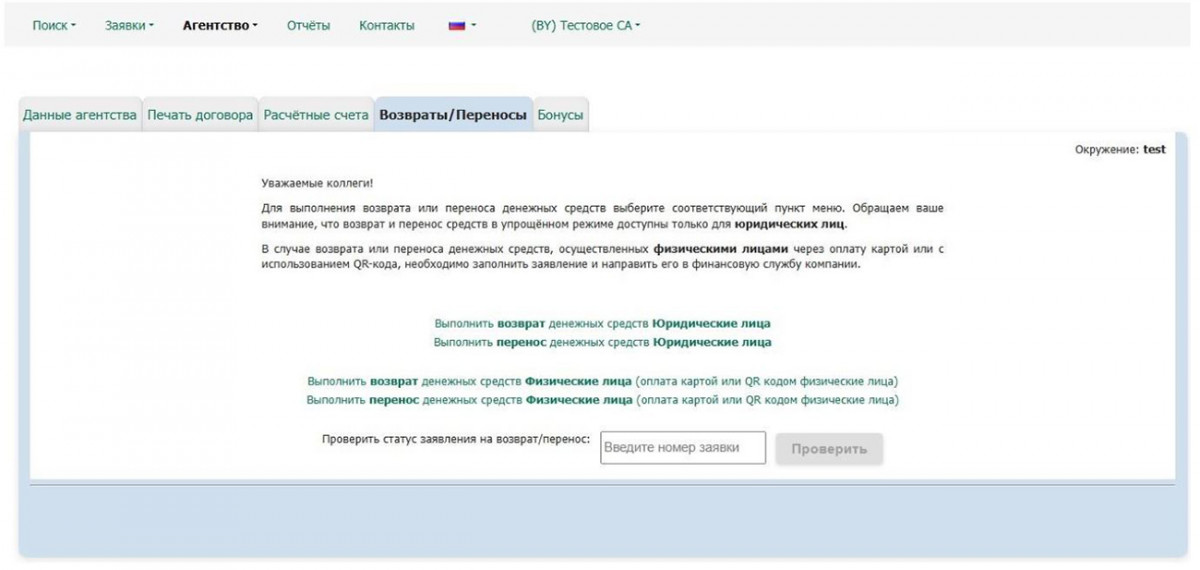Open the Поиск dropdown menu
Viewport: 1200px width, 570px height.
pos(54,26)
